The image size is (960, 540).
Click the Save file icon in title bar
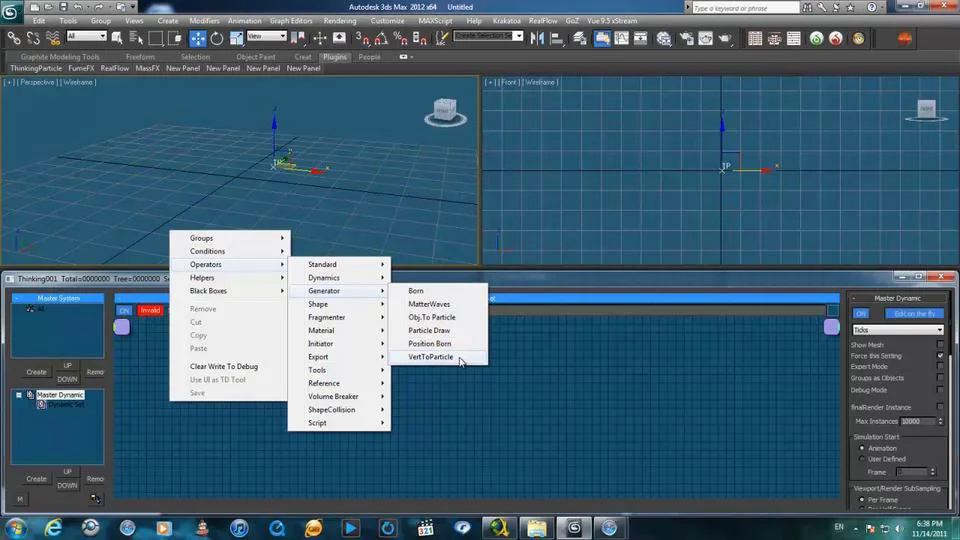tap(63, 7)
